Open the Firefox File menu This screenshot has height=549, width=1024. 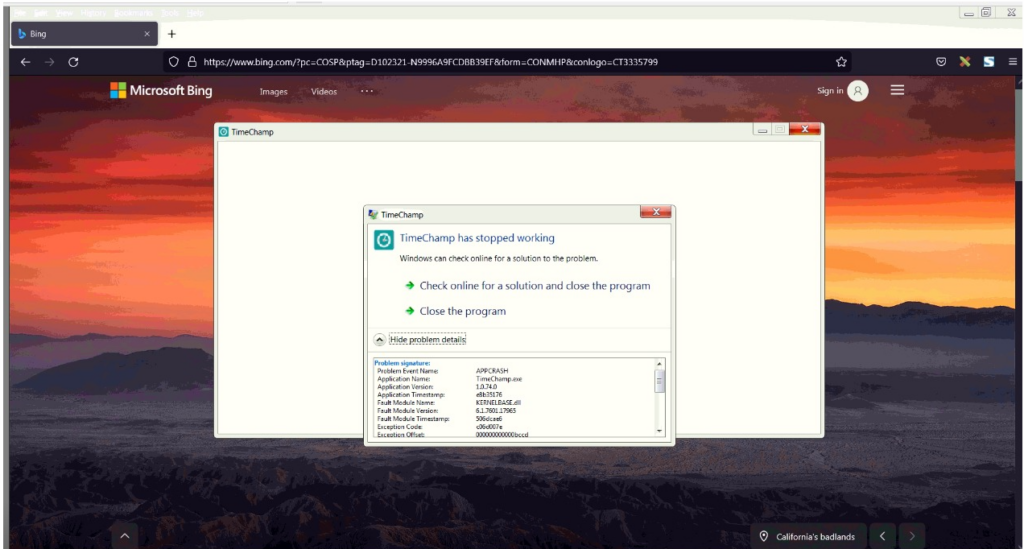[20, 13]
